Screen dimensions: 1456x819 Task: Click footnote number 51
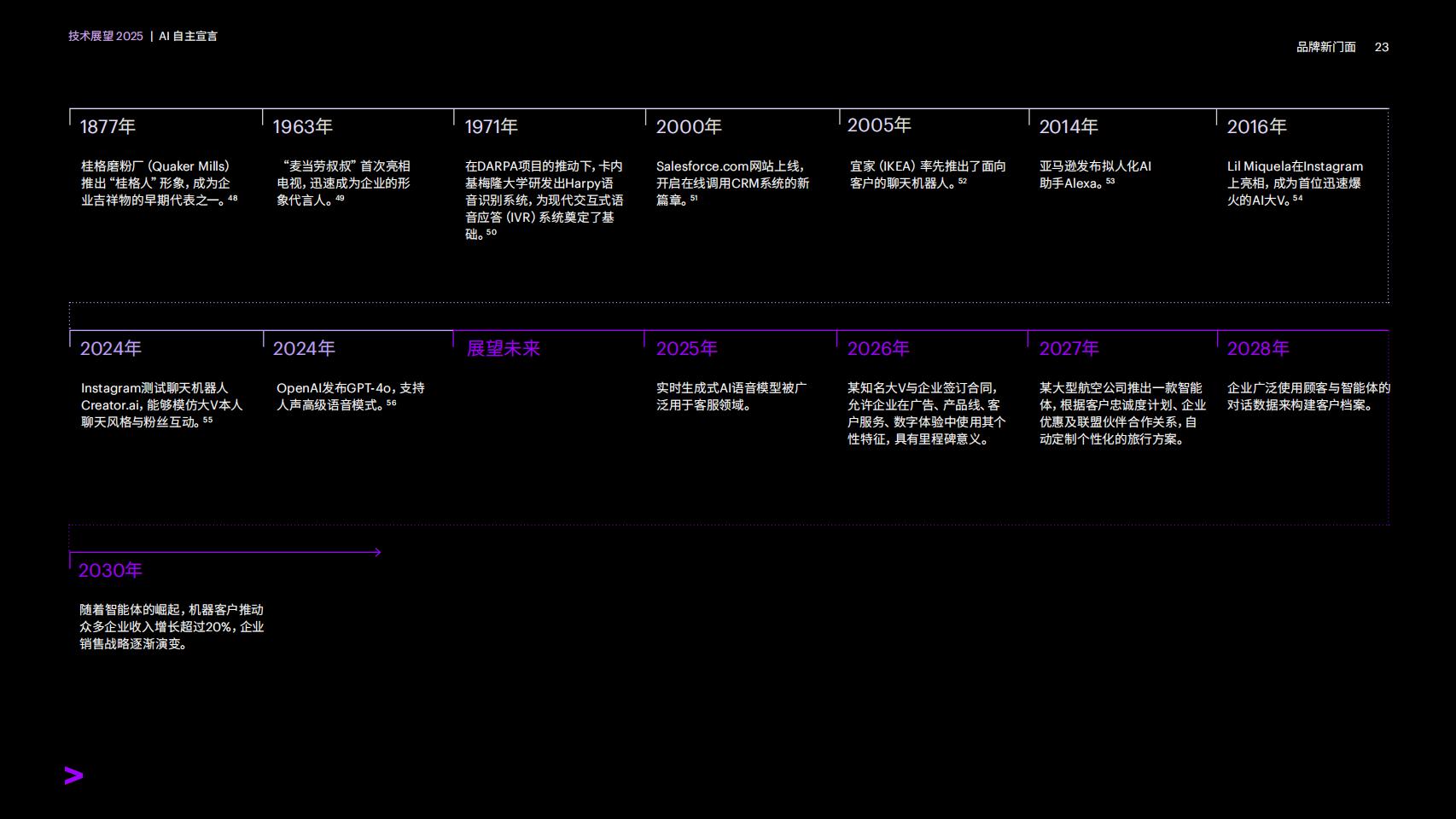tap(694, 198)
